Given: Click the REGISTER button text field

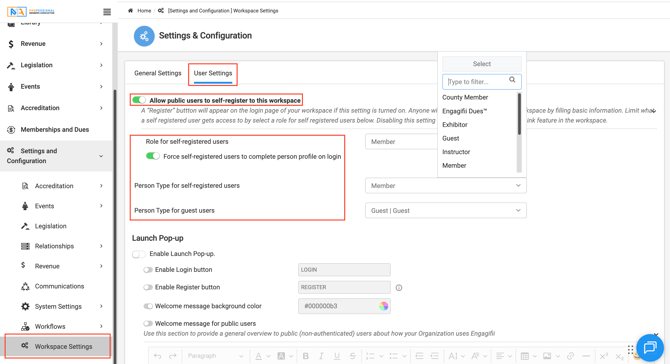Looking at the screenshot, I should click(344, 288).
